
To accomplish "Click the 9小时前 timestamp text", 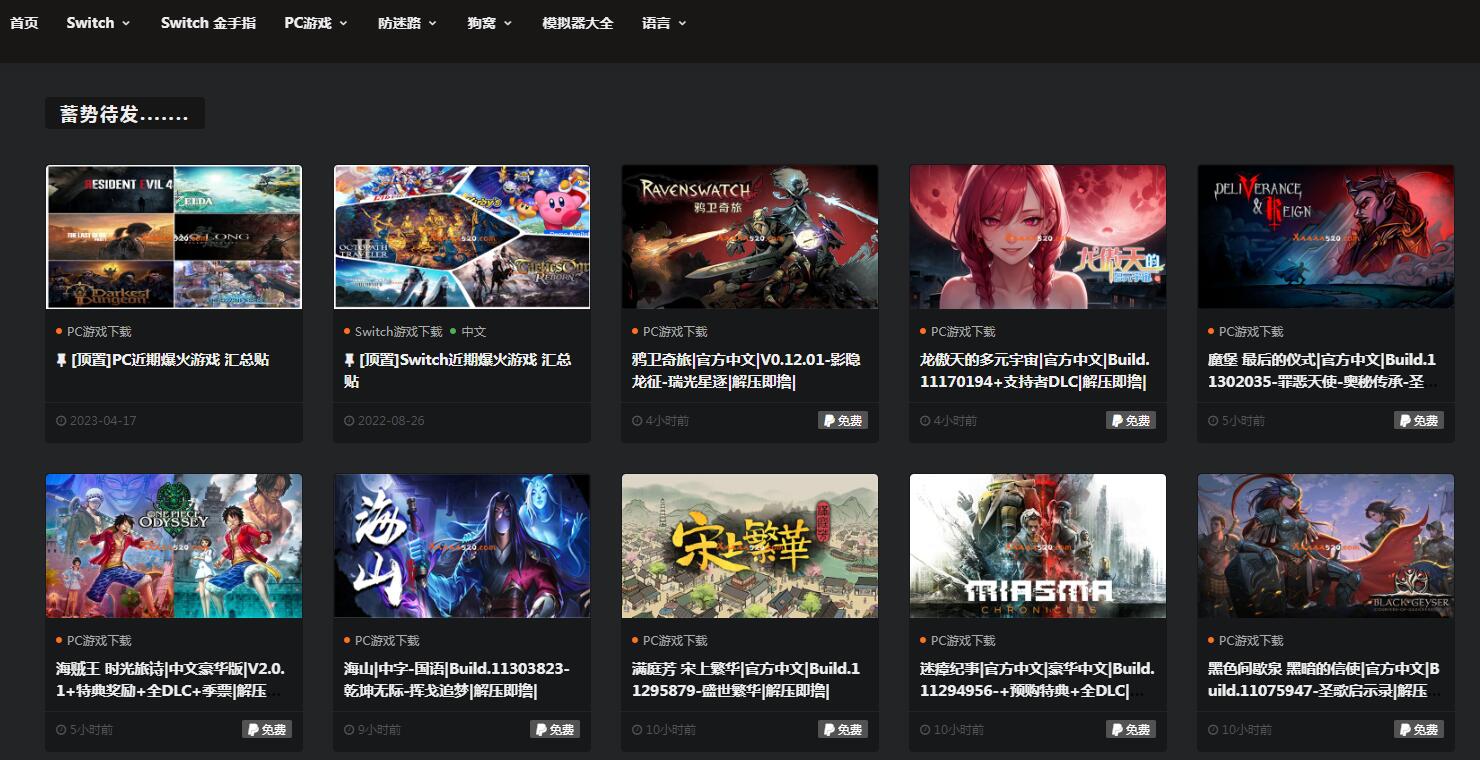I will pos(379,730).
